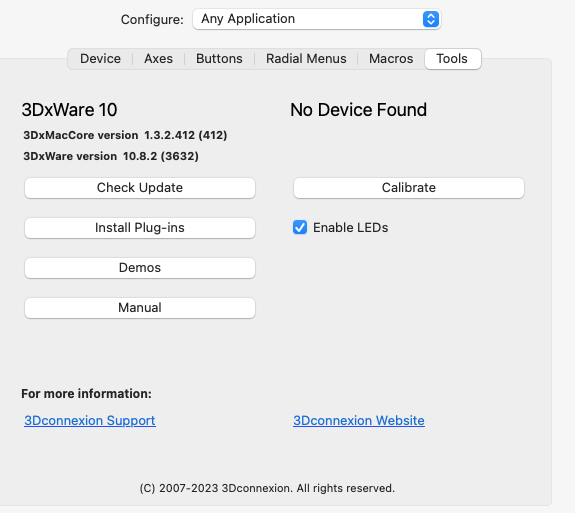Uncheck the Enable LEDs checkbox

(x=300, y=227)
